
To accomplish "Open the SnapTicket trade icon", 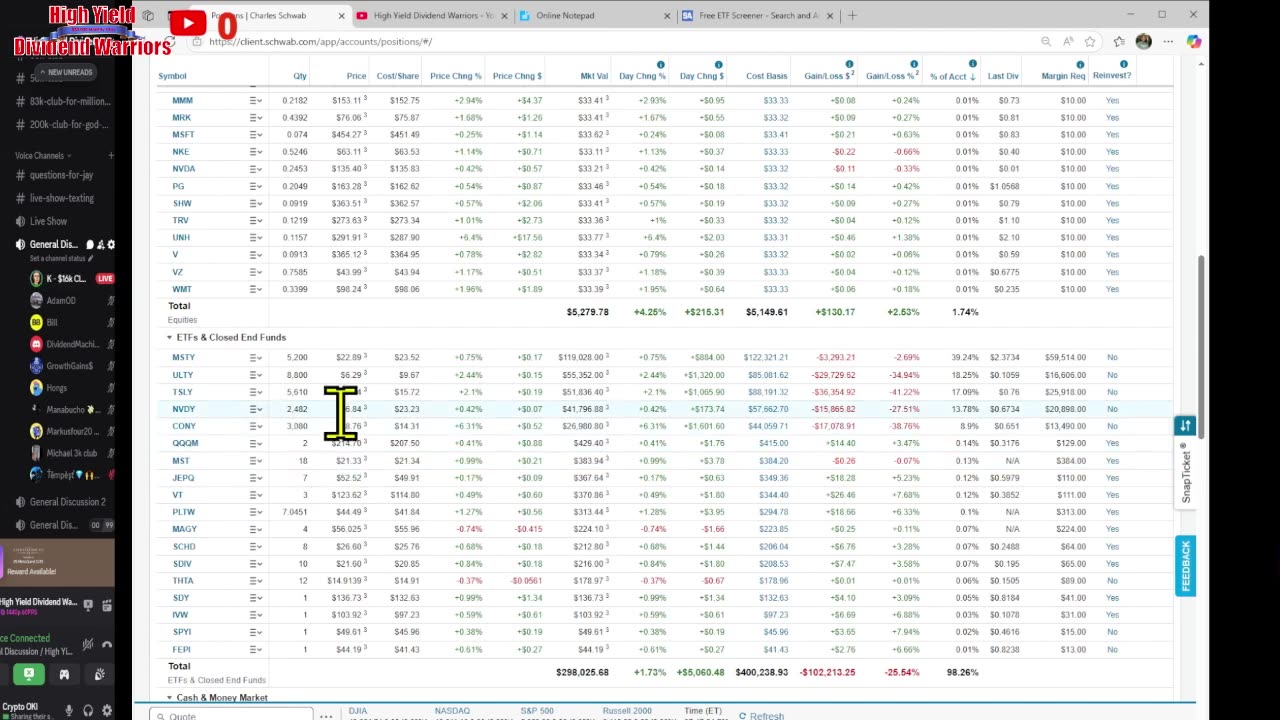I will pyautogui.click(x=1185, y=426).
